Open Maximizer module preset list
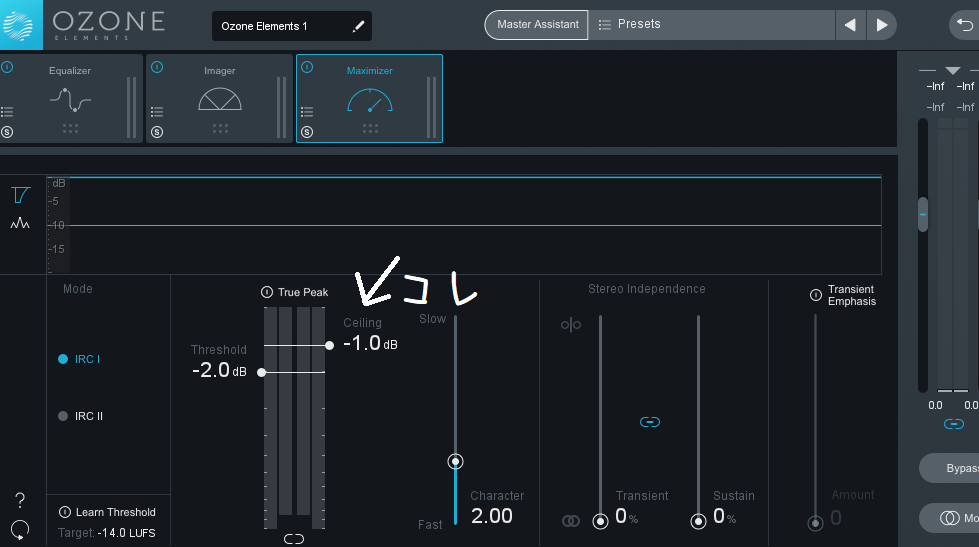Screen dimensions: 979x547 pyautogui.click(x=307, y=112)
